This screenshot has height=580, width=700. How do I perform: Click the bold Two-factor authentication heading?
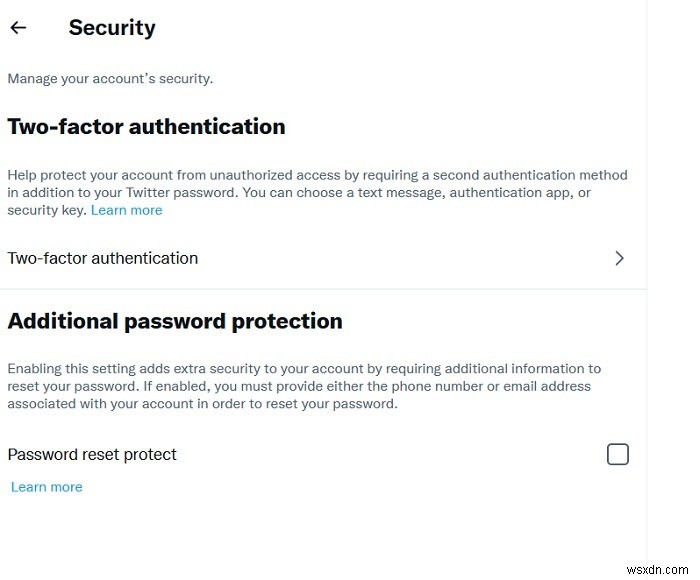coord(146,126)
